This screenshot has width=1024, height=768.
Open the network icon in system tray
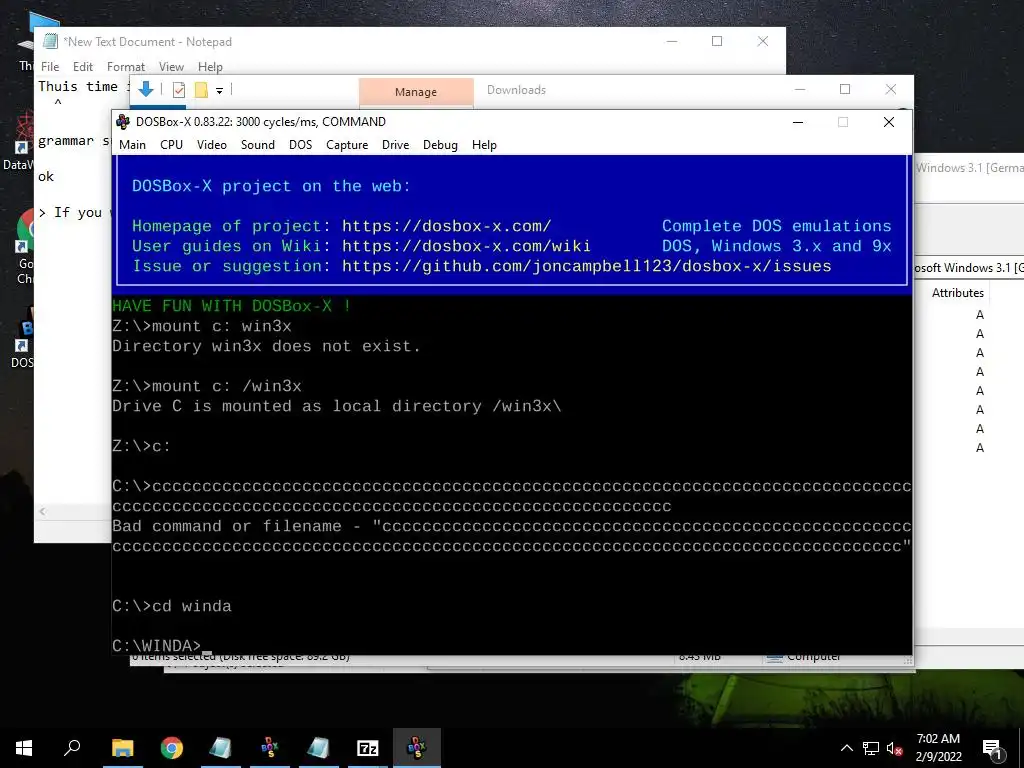pos(871,748)
